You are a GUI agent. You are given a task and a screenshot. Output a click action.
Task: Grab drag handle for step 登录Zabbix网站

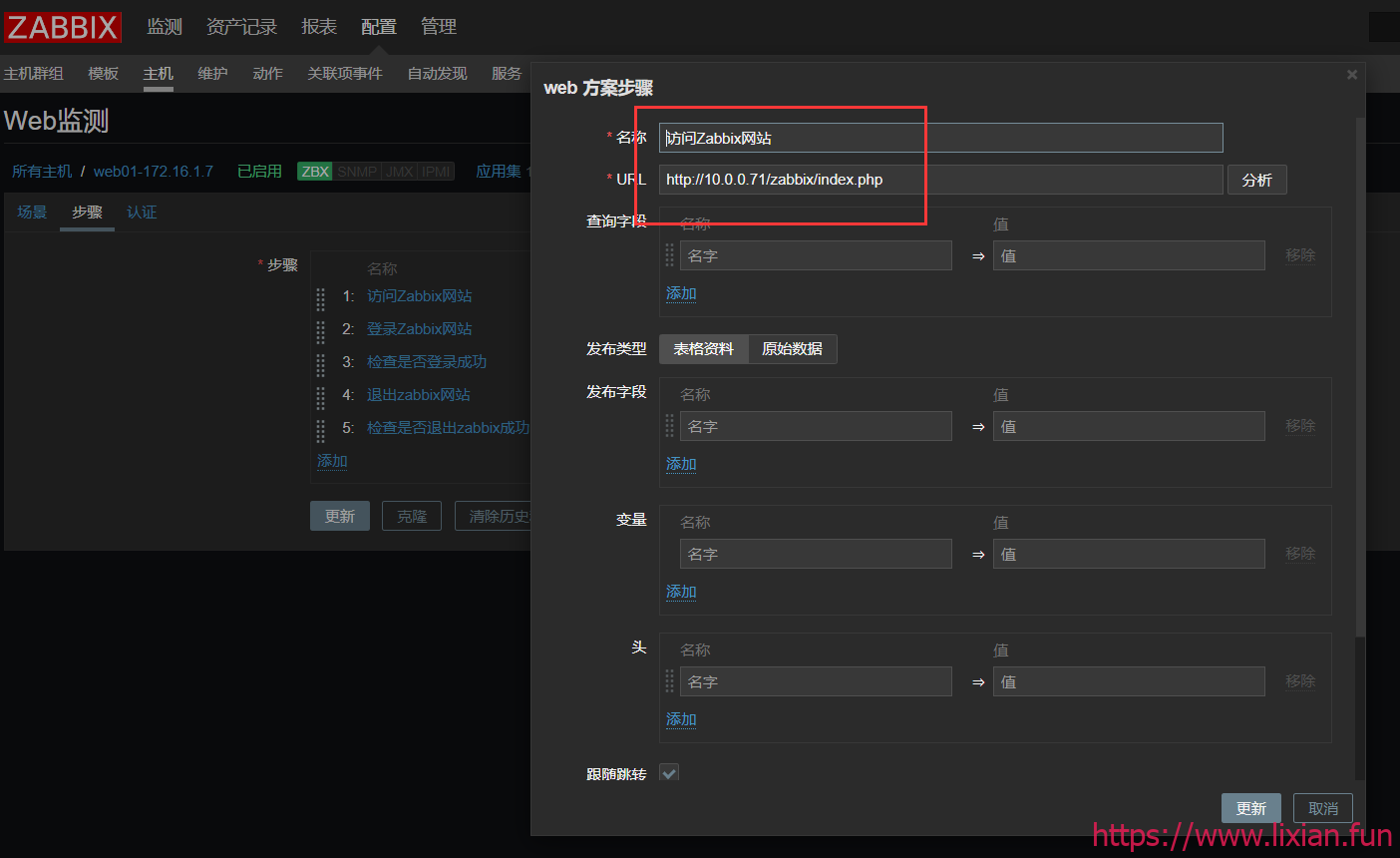point(320,331)
